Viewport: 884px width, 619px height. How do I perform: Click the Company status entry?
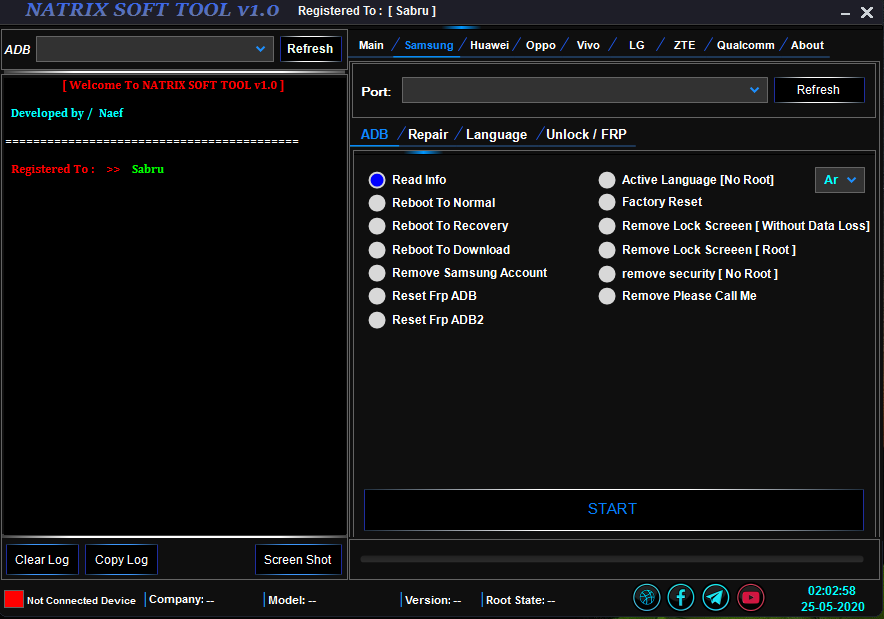click(181, 600)
